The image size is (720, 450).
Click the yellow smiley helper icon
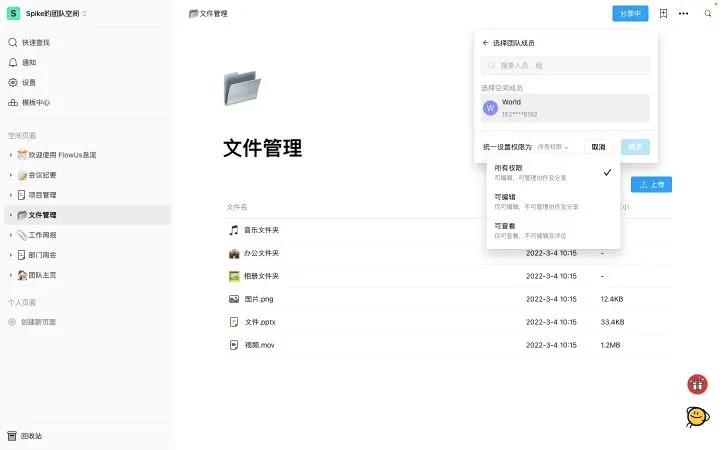(697, 416)
